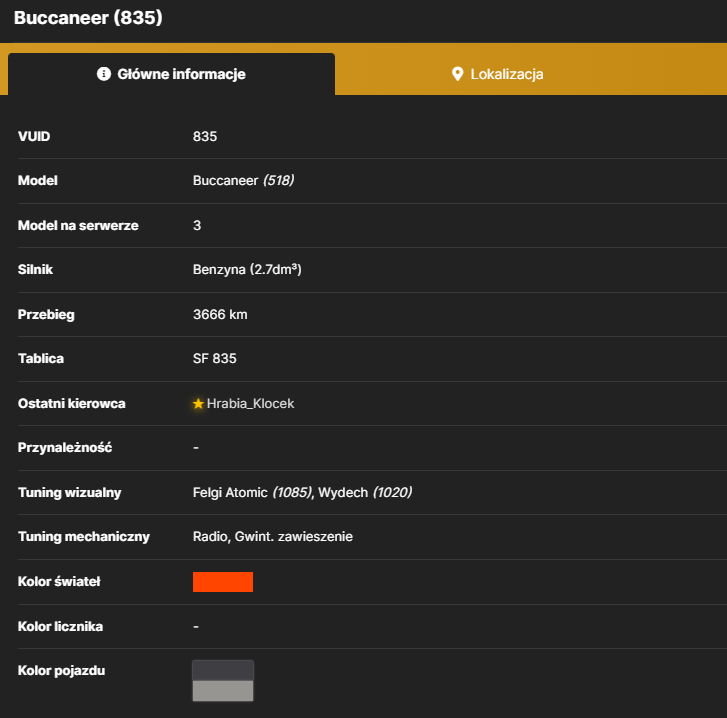This screenshot has height=718, width=727.
Task: Click the Przebieg row label
Action: [46, 314]
